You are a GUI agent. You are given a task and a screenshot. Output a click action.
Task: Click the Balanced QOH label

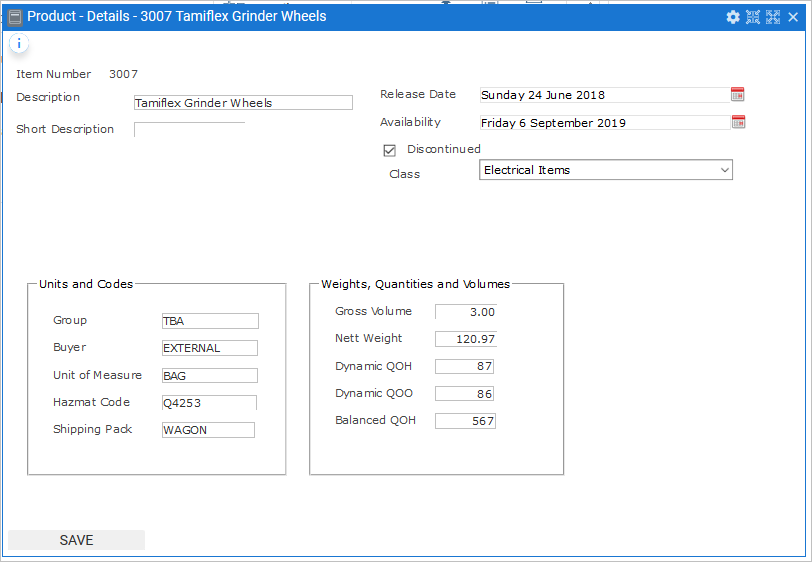375,420
